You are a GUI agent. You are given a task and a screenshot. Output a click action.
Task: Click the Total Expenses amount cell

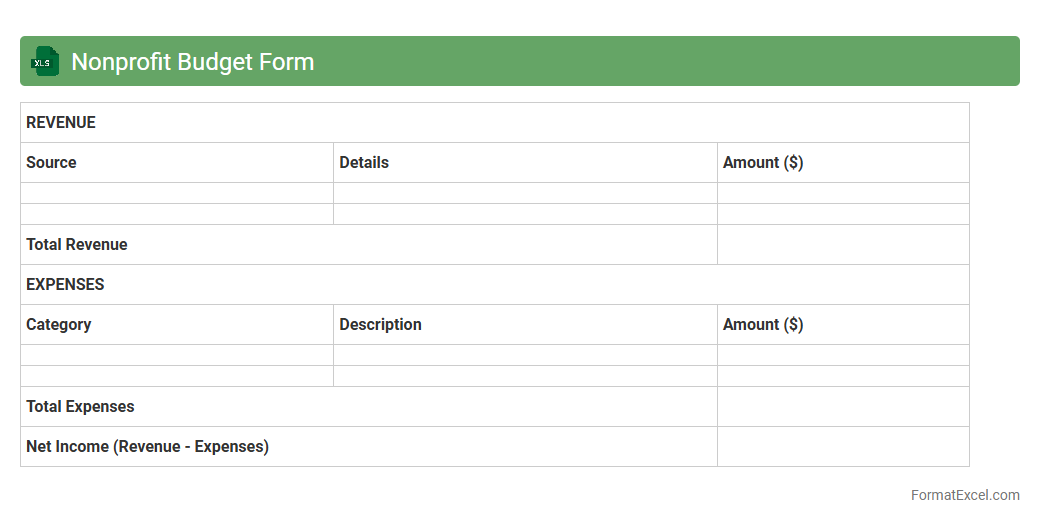point(842,407)
